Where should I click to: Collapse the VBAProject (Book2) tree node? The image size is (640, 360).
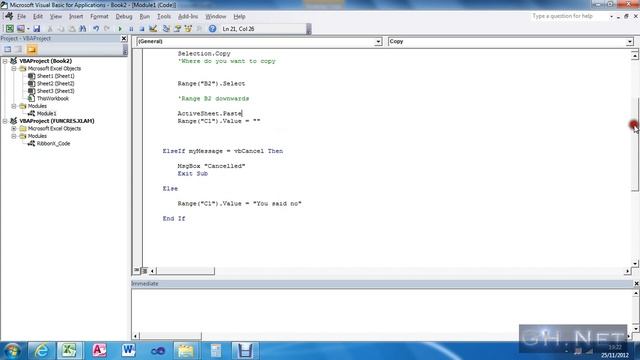coord(5,61)
